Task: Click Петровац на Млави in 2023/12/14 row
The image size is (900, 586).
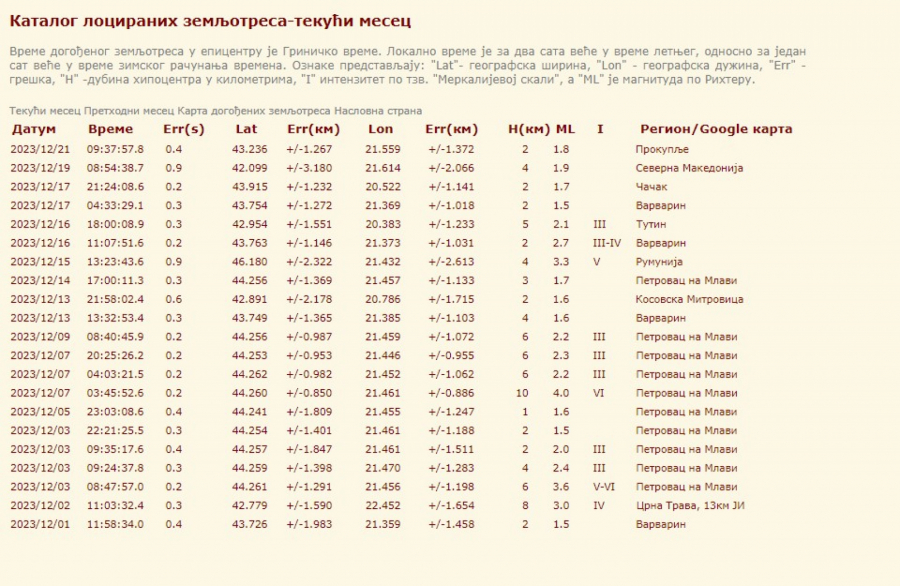Action: (687, 281)
